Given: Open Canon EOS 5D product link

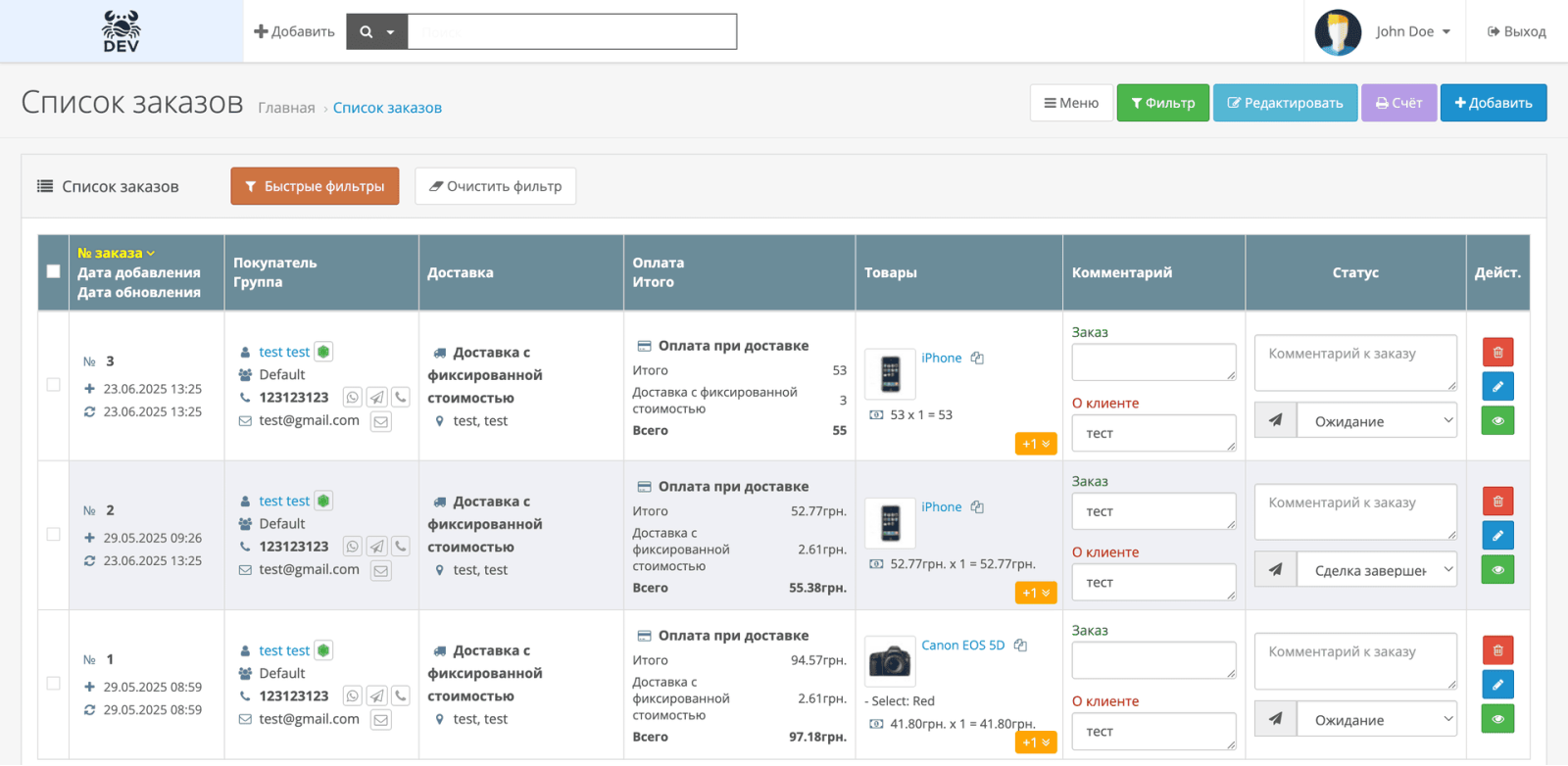Looking at the screenshot, I should [962, 646].
